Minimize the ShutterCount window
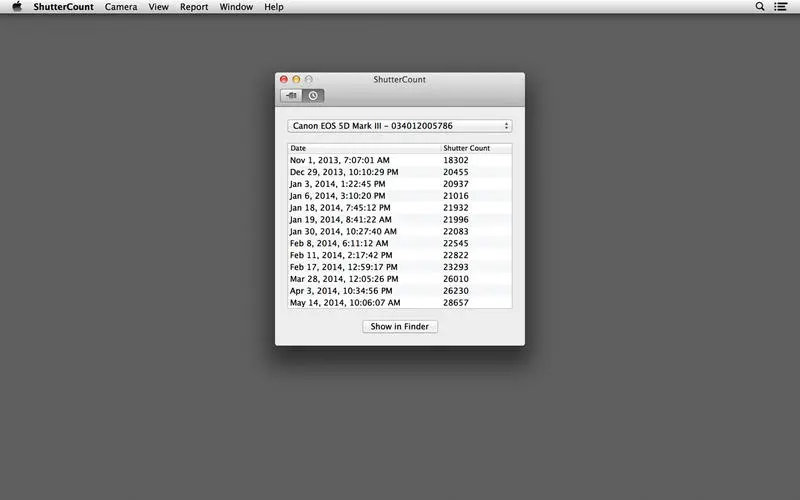This screenshot has height=500, width=800. (296, 80)
